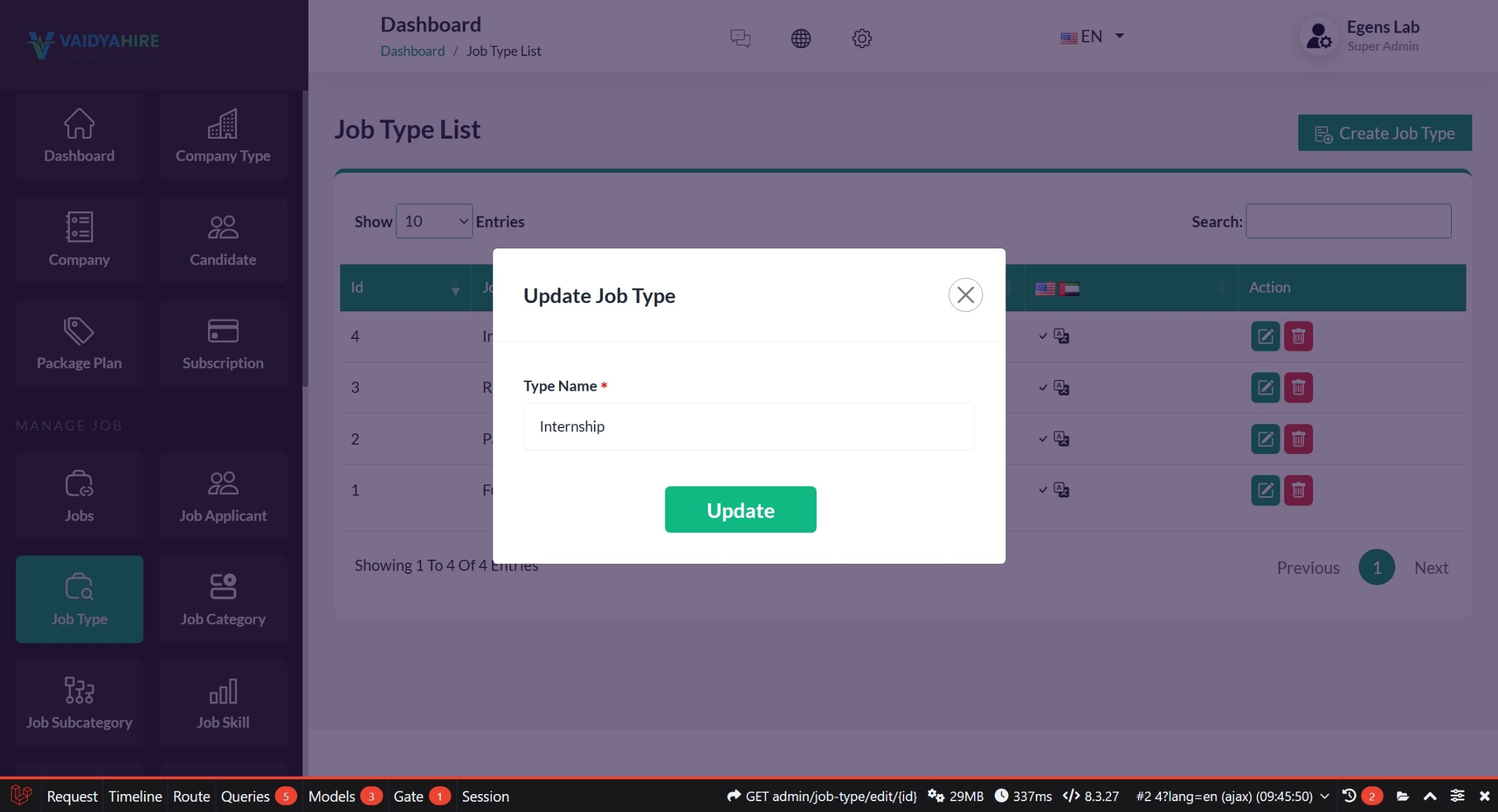
Task: Close the Update Job Type modal
Action: tap(965, 295)
